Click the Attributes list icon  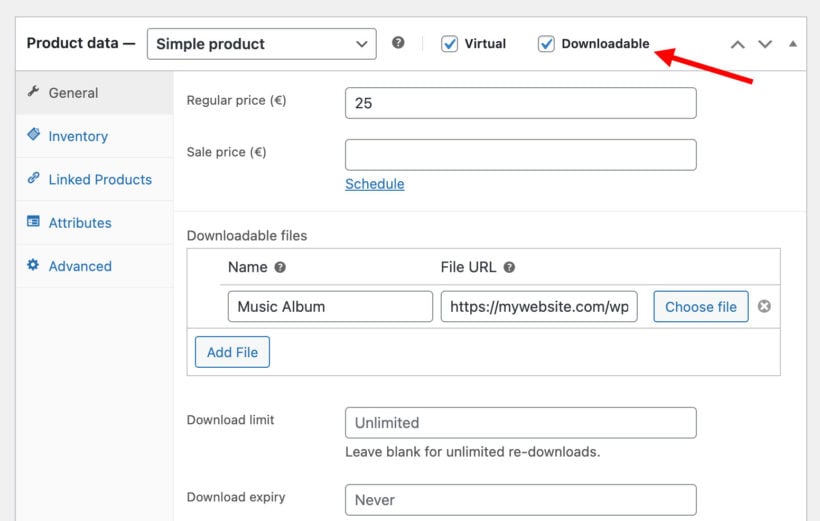[33, 221]
